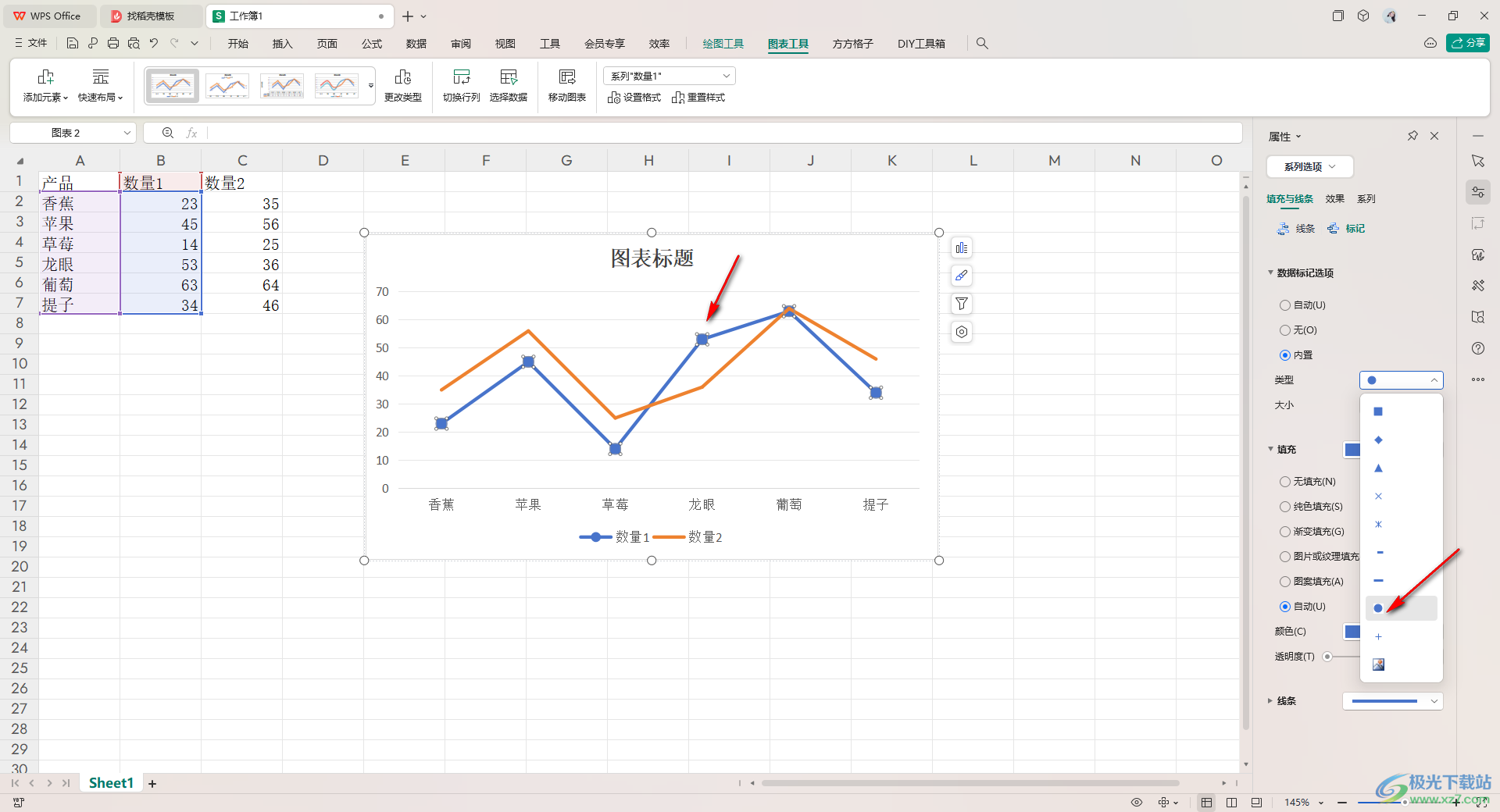
Task: Click the properties sliders icon in the right sidebar
Action: click(x=1478, y=192)
